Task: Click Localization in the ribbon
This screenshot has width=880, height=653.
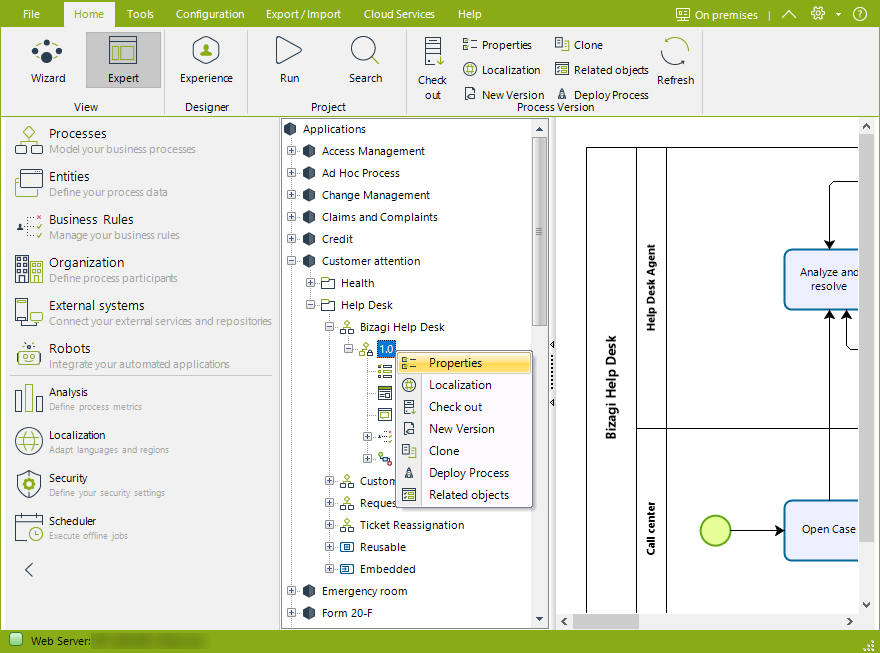Action: 502,70
